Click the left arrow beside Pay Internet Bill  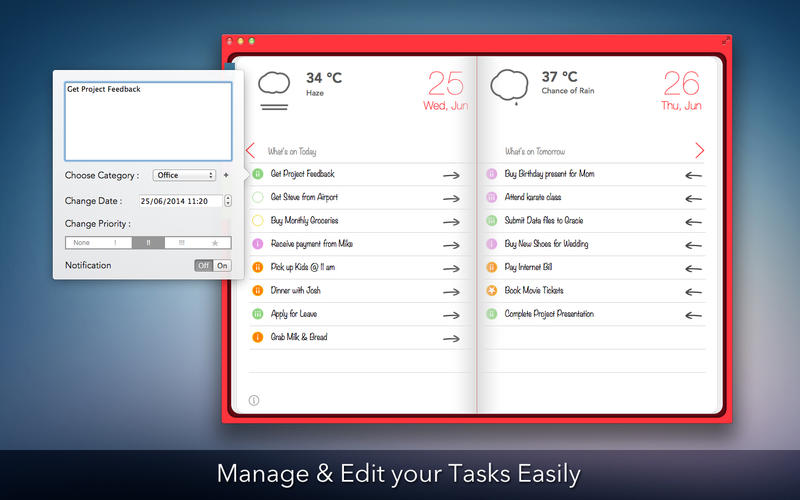(x=693, y=268)
